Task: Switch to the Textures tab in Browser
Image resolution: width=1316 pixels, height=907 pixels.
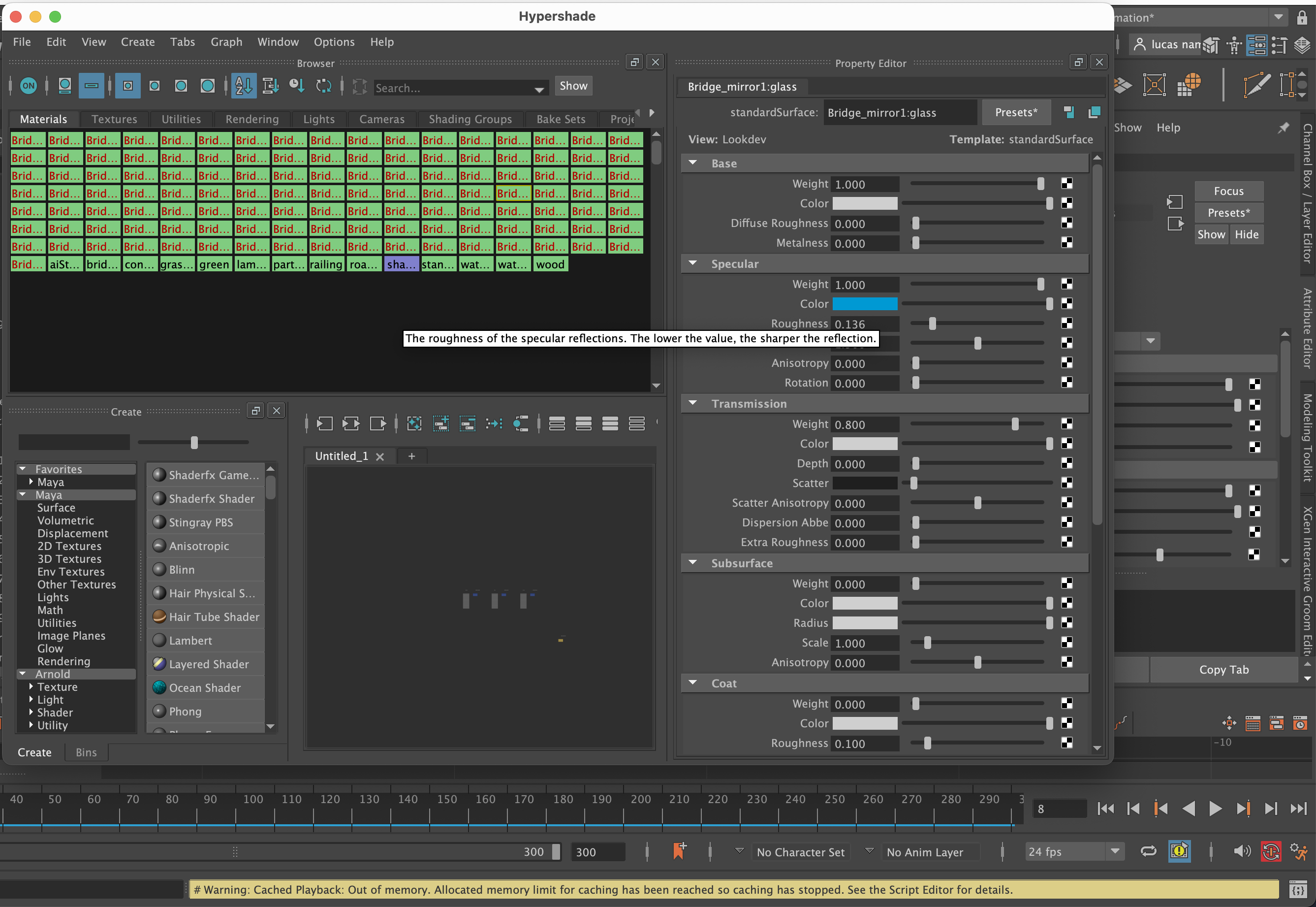Action: (x=114, y=119)
